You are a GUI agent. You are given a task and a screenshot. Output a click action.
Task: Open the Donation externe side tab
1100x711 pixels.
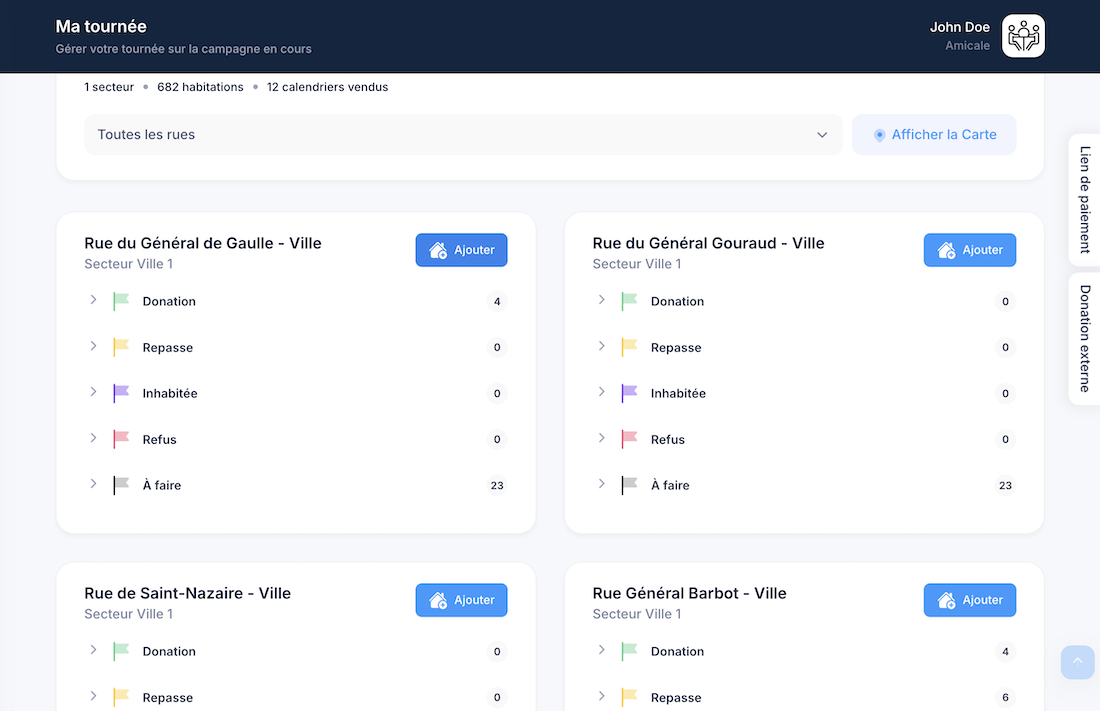pyautogui.click(x=1084, y=338)
